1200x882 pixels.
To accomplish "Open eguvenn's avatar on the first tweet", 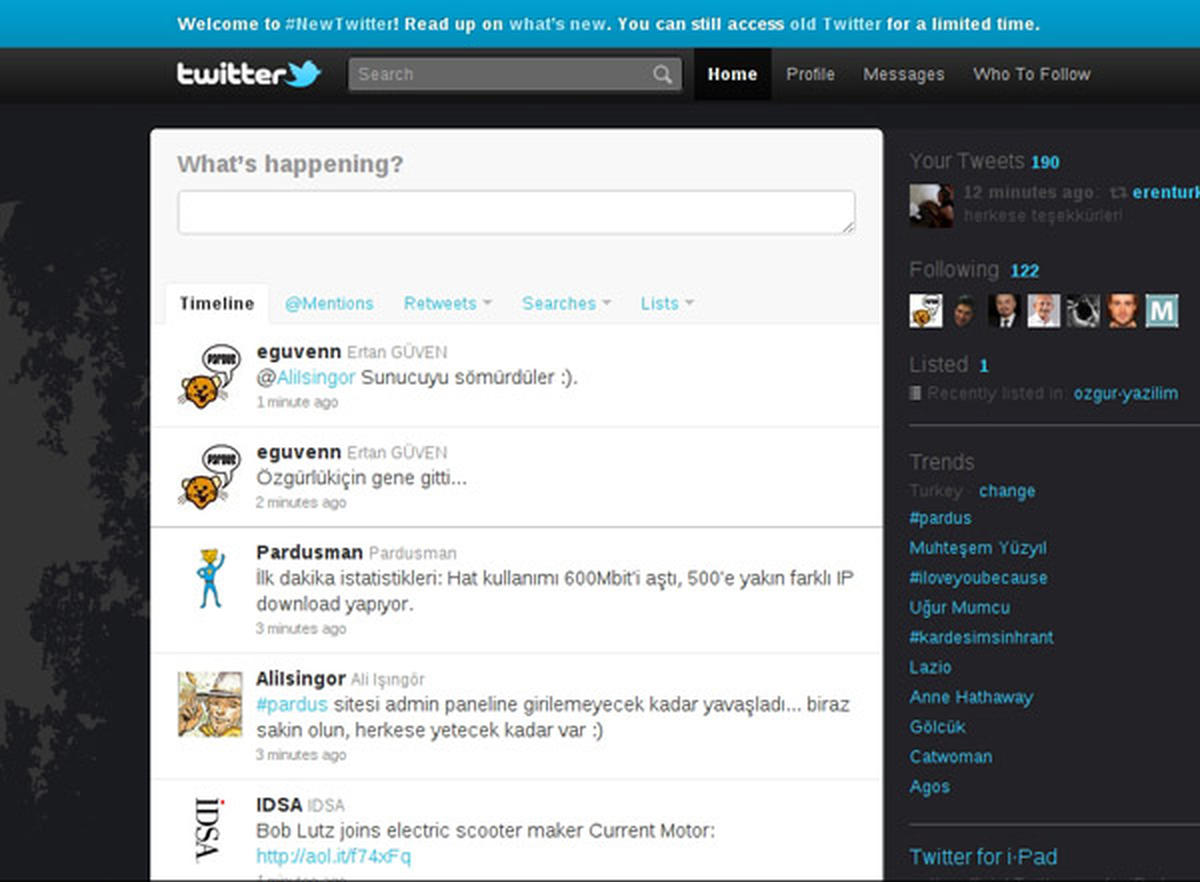I will (210, 375).
